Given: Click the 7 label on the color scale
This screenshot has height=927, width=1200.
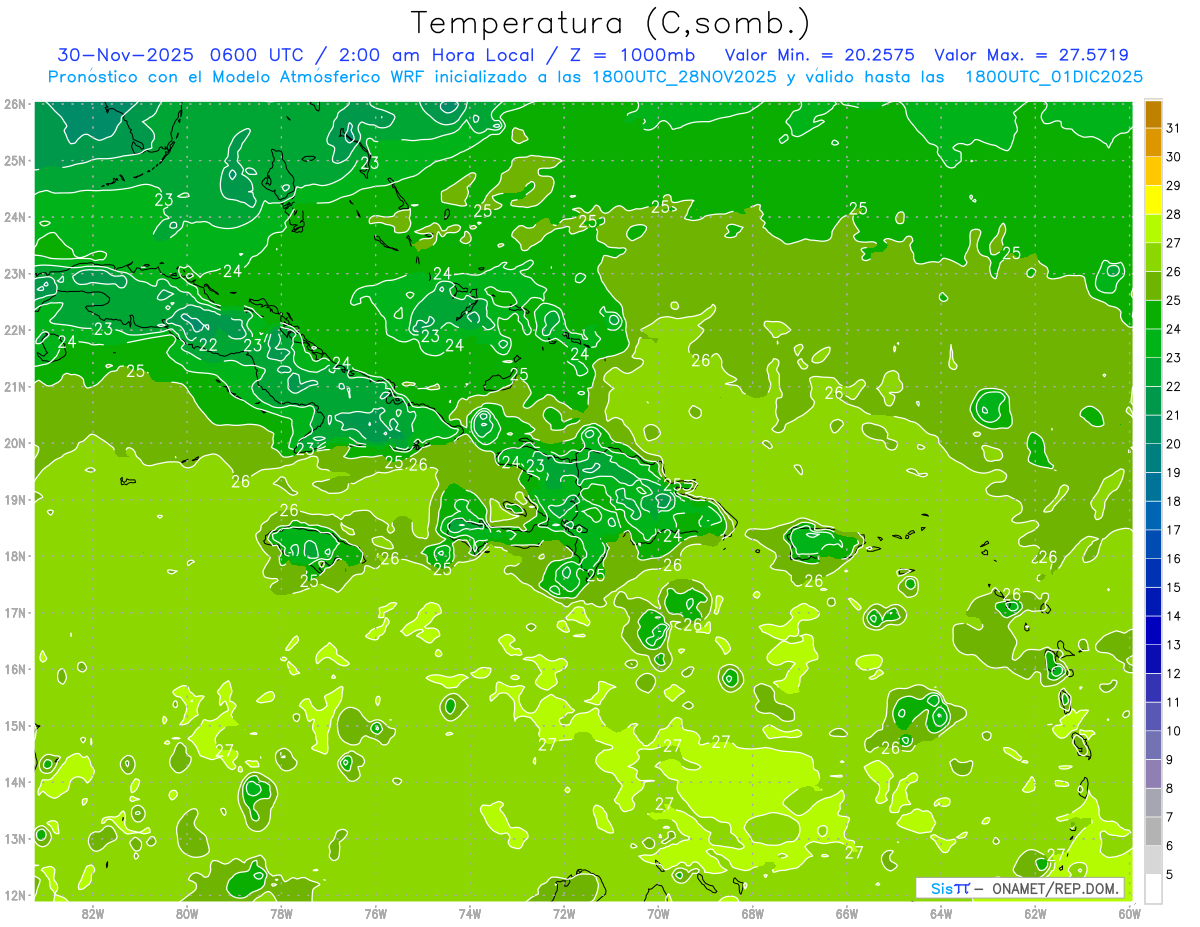Looking at the screenshot, I should click(1170, 817).
